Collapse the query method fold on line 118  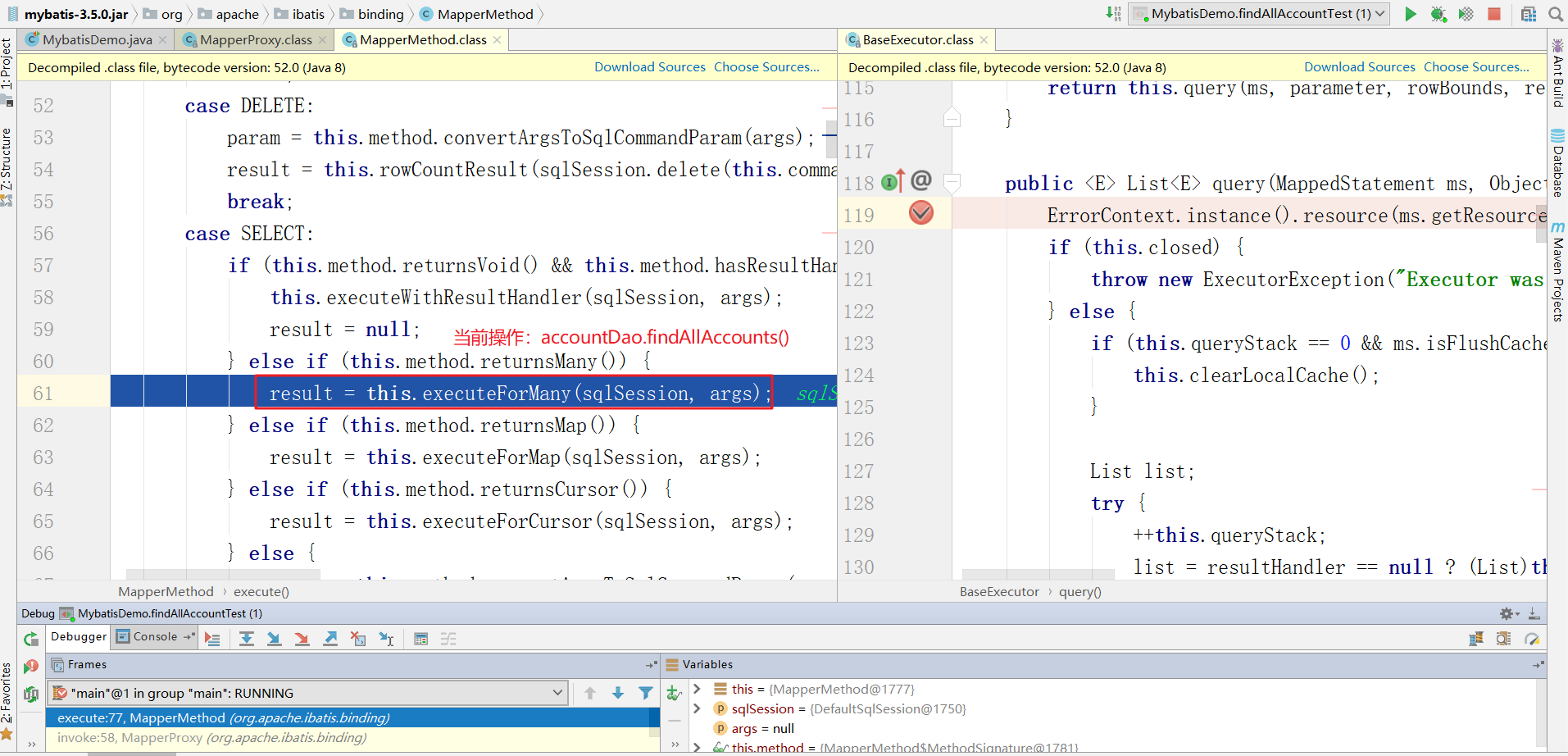952,182
